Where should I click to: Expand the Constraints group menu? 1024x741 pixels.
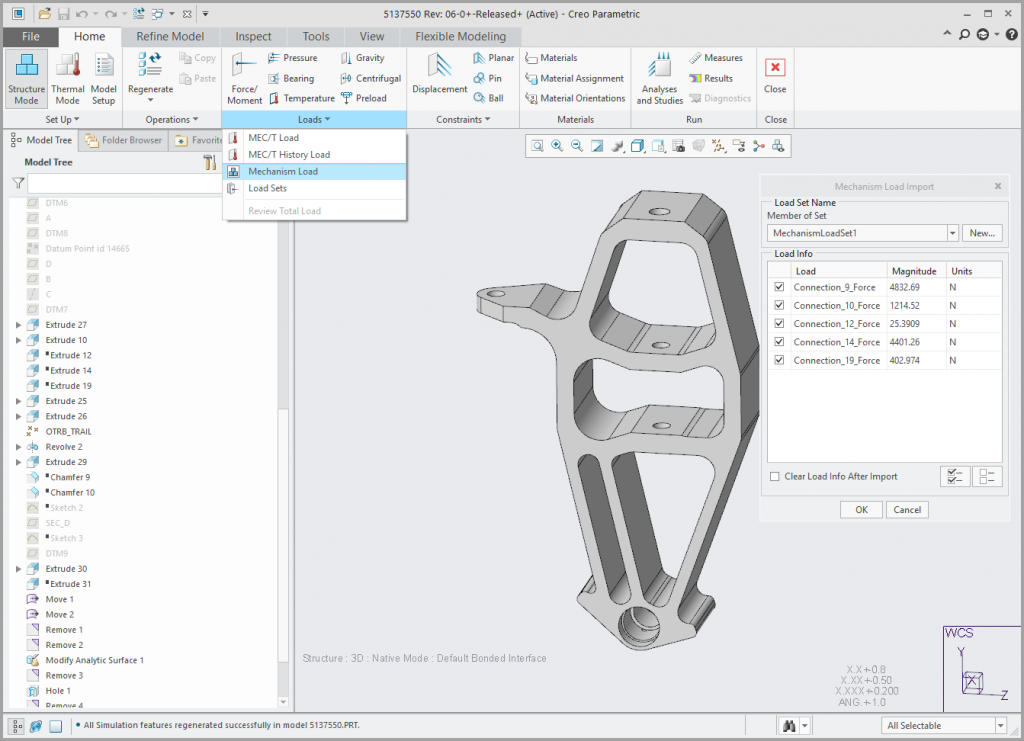(x=463, y=119)
